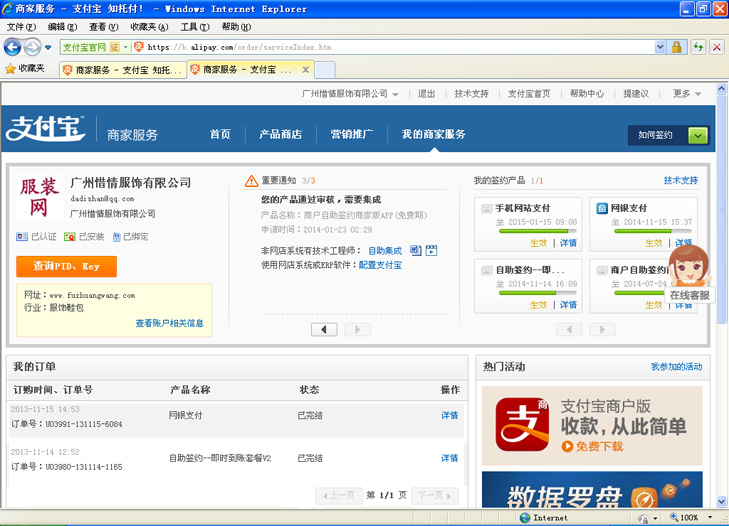The height and width of the screenshot is (526, 729).
Task: Expand the 更多 dropdown in top bar
Action: [x=687, y=94]
